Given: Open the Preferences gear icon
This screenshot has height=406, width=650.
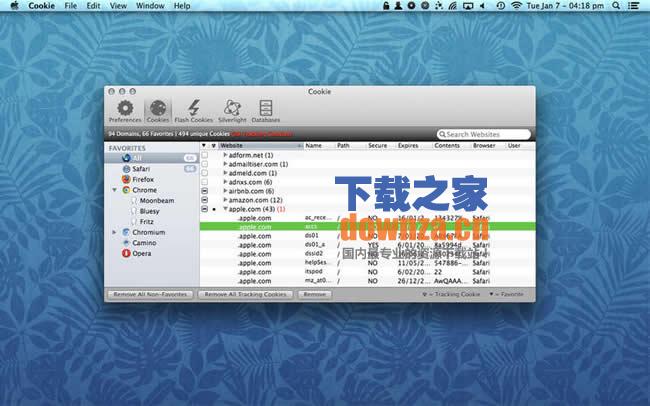Looking at the screenshot, I should pyautogui.click(x=125, y=108).
